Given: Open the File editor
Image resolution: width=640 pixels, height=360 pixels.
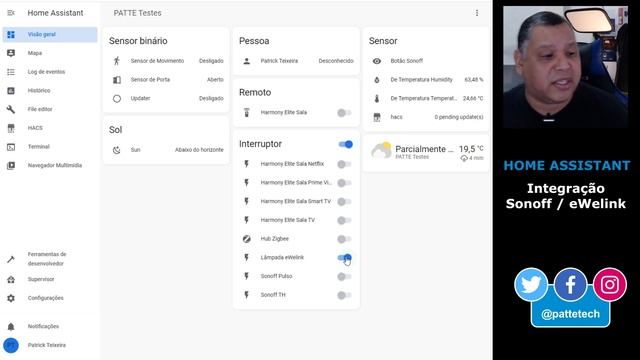Looking at the screenshot, I should 50,109.
